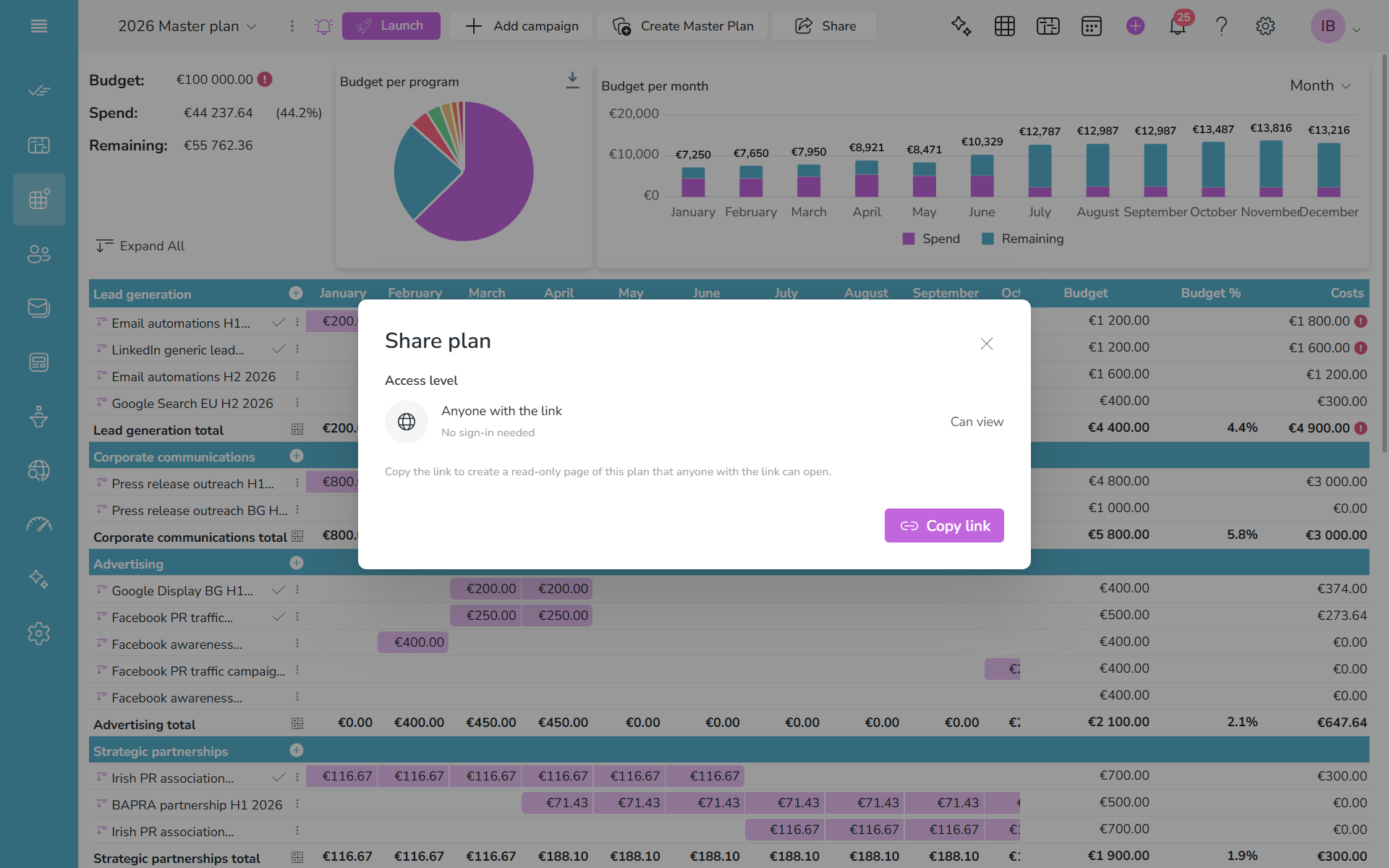Open the help question mark icon

click(1221, 26)
